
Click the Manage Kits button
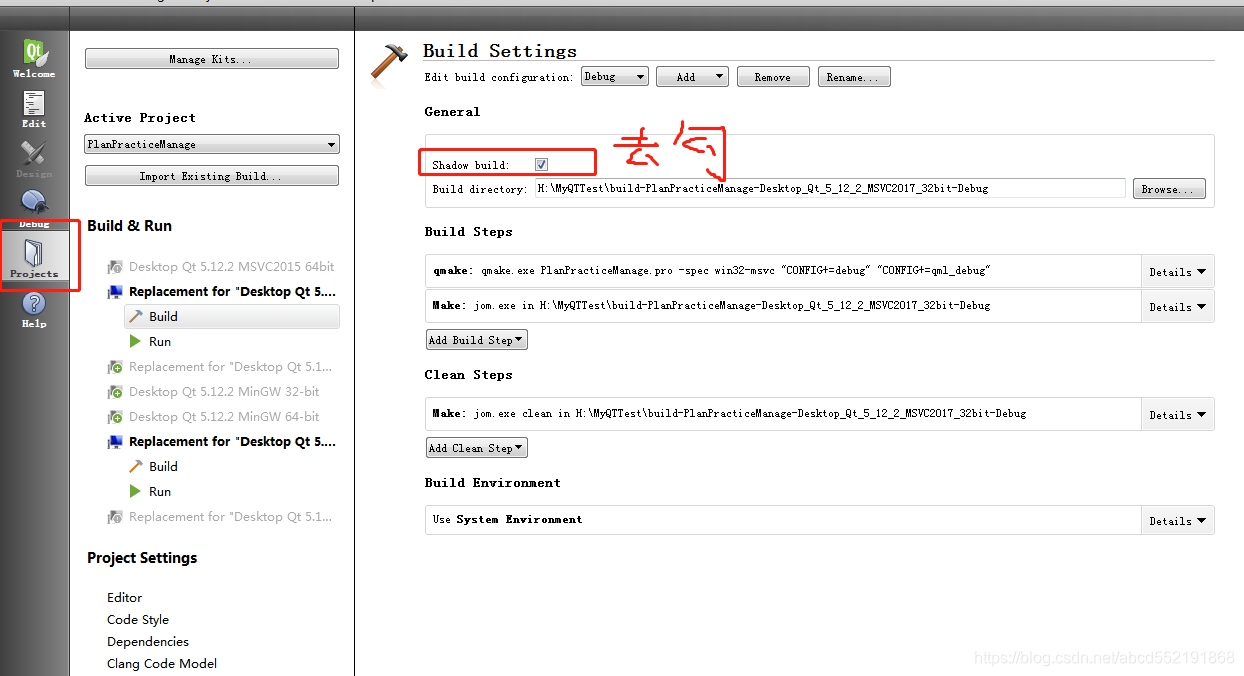(x=212, y=59)
